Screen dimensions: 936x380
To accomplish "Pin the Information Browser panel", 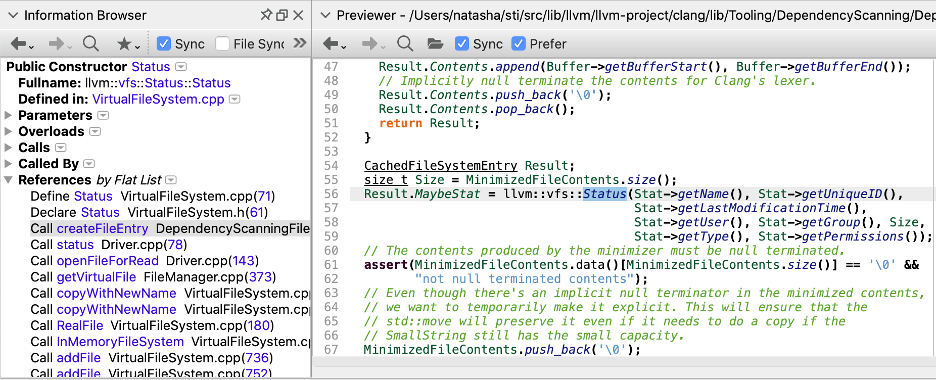I will click(x=266, y=16).
